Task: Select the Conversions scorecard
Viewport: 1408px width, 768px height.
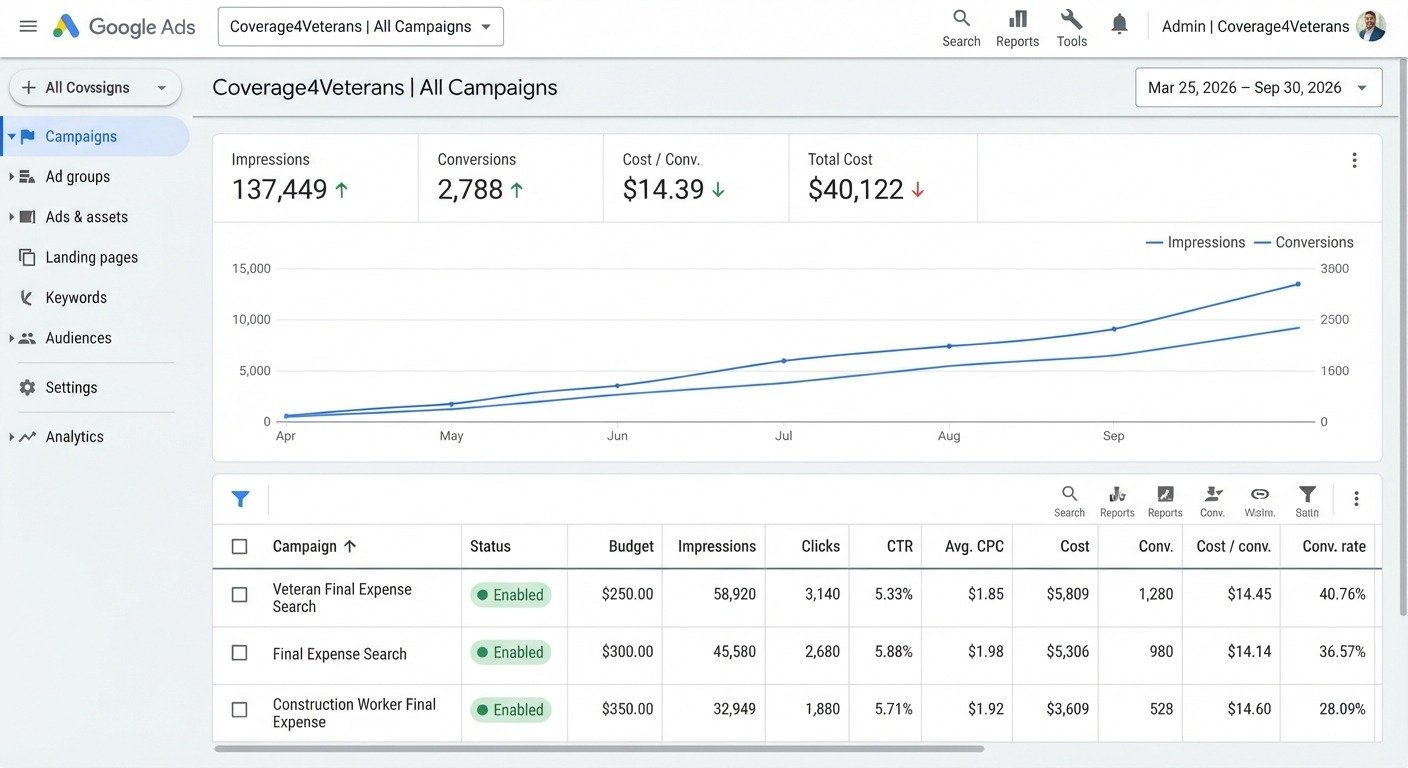Action: click(511, 178)
